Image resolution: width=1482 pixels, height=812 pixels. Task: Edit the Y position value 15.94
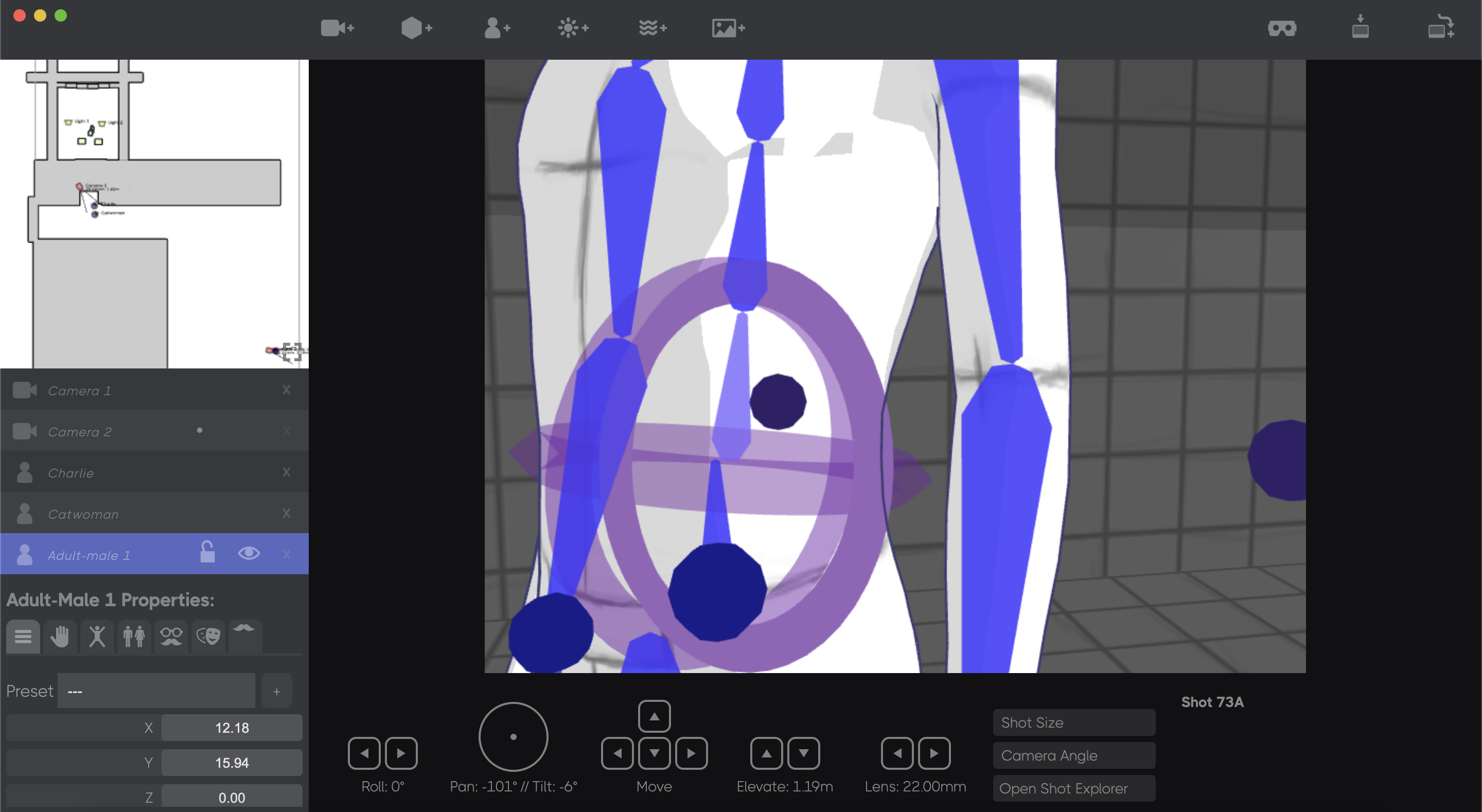click(232, 763)
